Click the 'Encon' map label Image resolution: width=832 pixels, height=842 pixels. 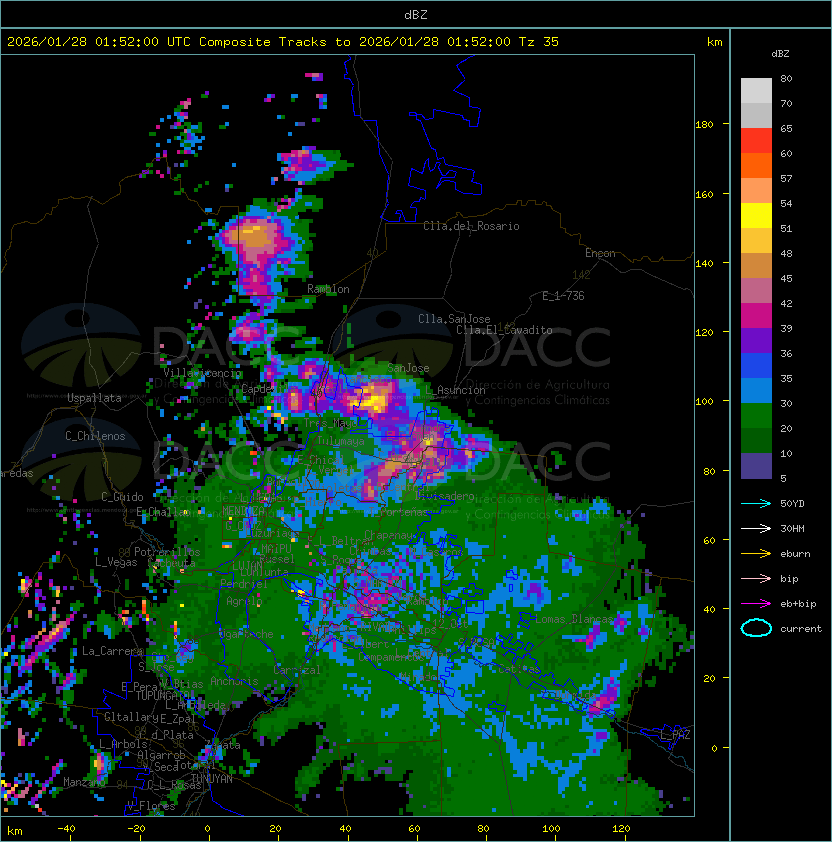tap(600, 253)
